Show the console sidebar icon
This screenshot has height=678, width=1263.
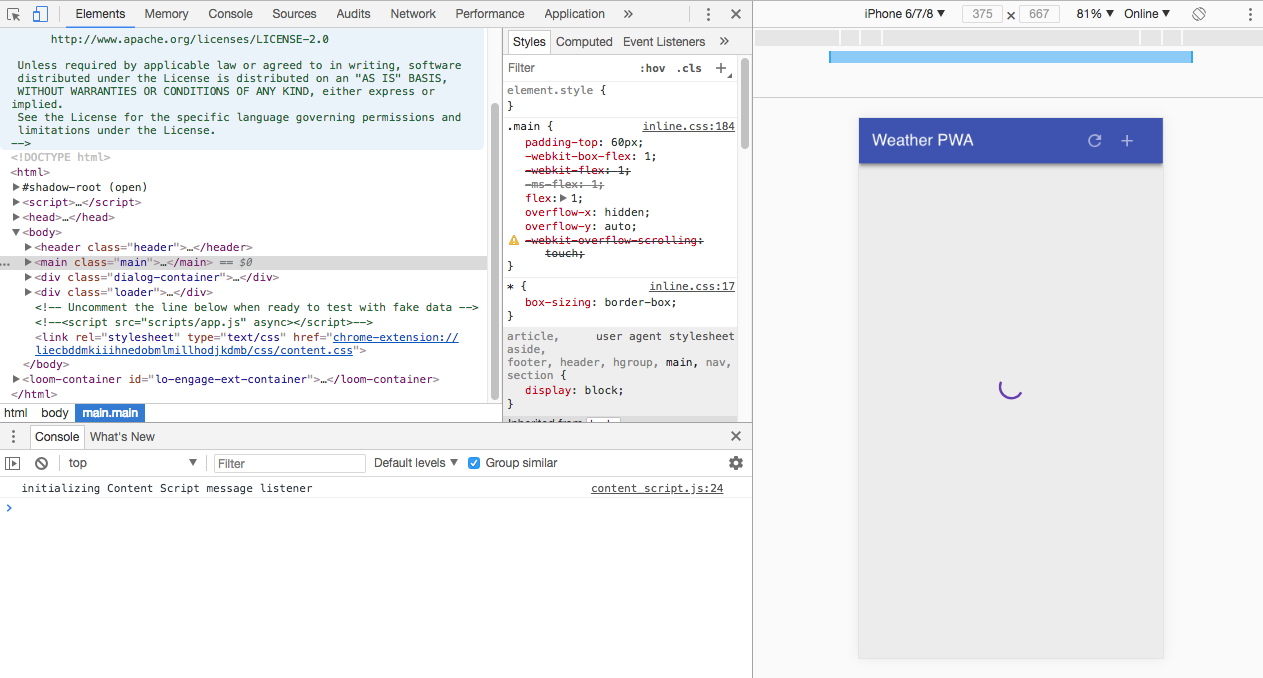(13, 463)
